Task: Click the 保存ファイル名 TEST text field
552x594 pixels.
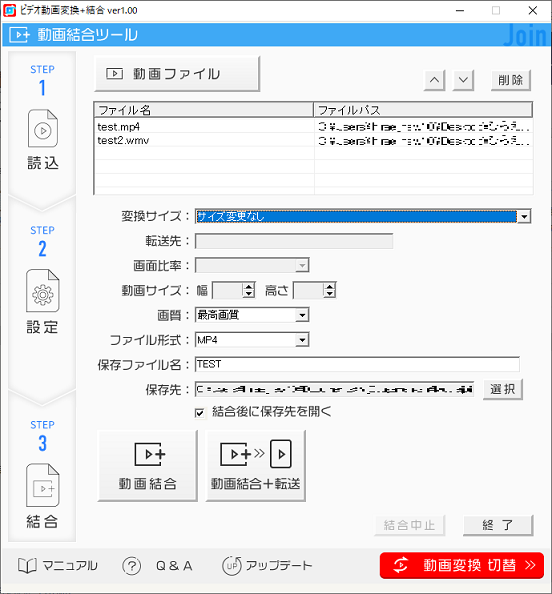Action: [x=357, y=364]
